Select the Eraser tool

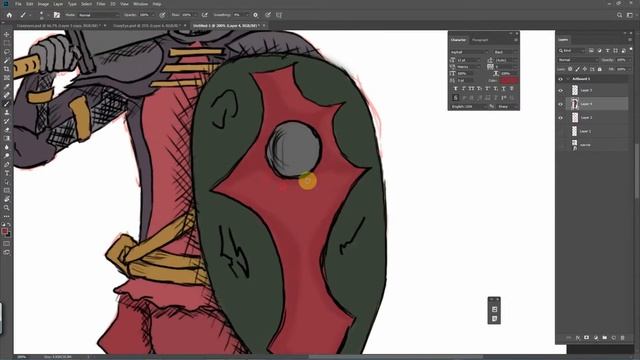click(x=7, y=129)
